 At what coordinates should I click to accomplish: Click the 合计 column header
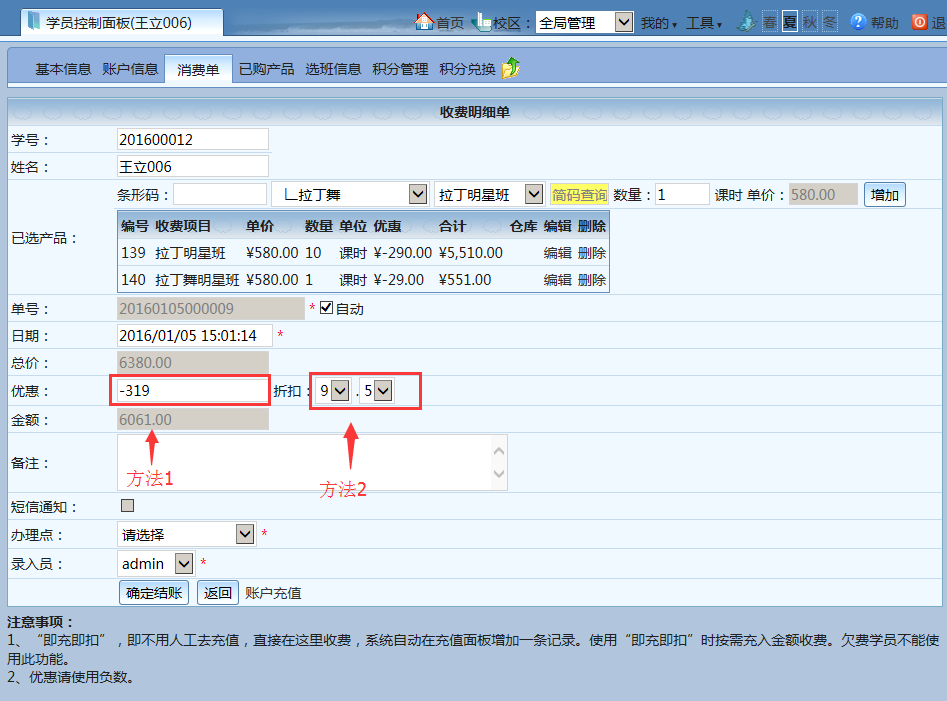[452, 226]
